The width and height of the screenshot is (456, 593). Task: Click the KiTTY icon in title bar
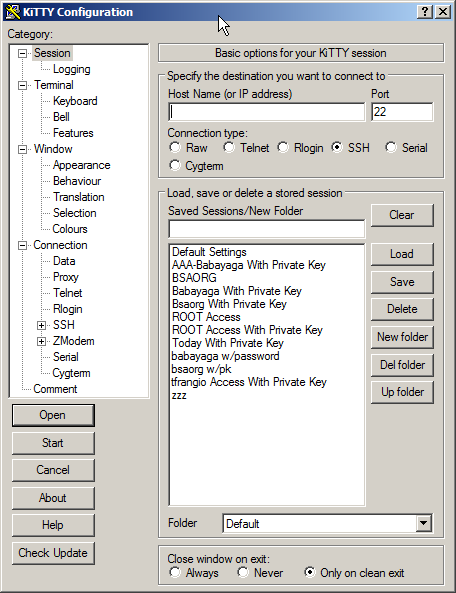pos(12,12)
